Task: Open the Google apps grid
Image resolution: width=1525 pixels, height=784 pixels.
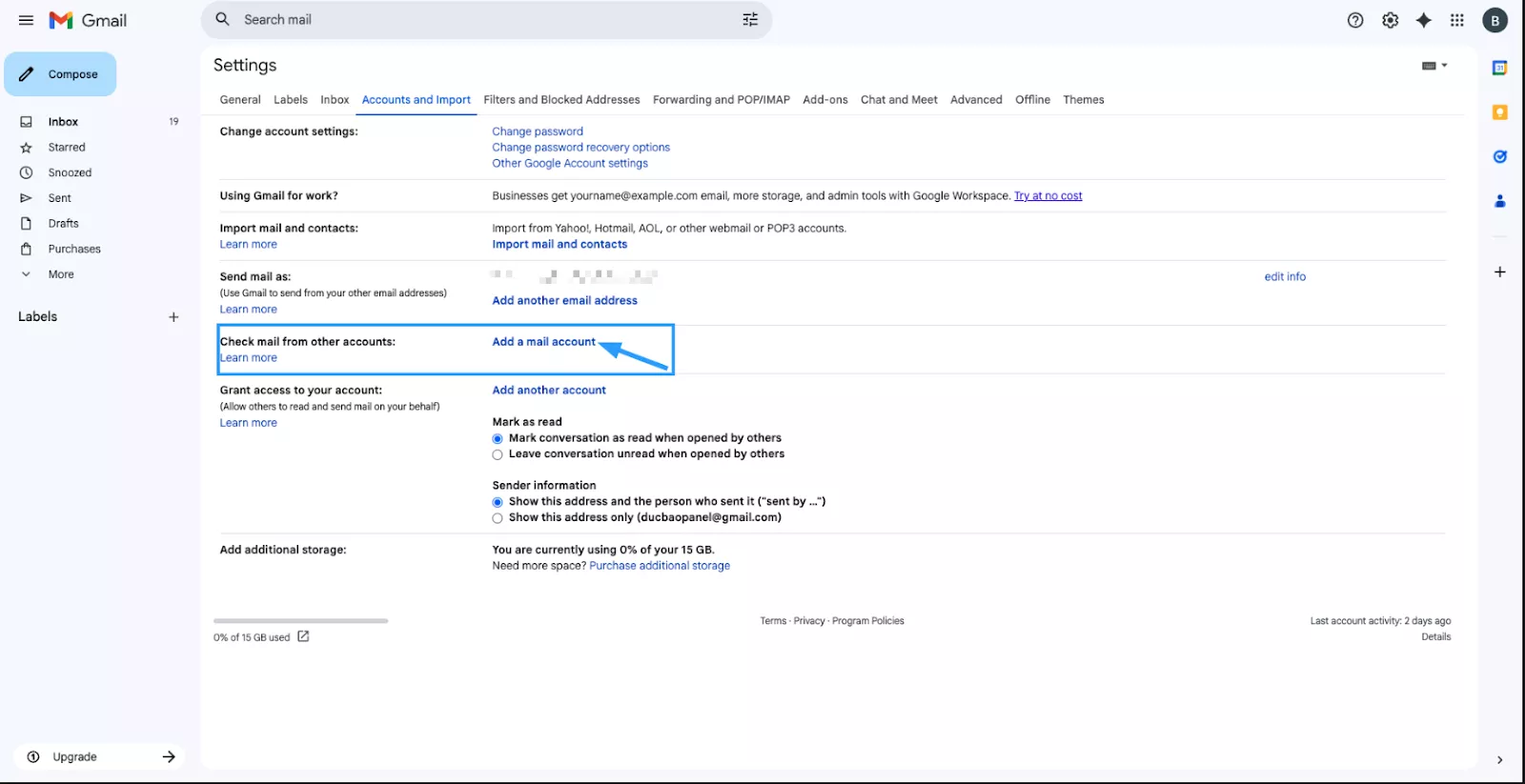Action: point(1456,20)
